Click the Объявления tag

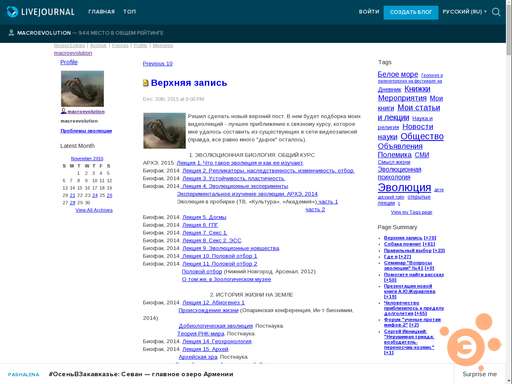click(400, 146)
